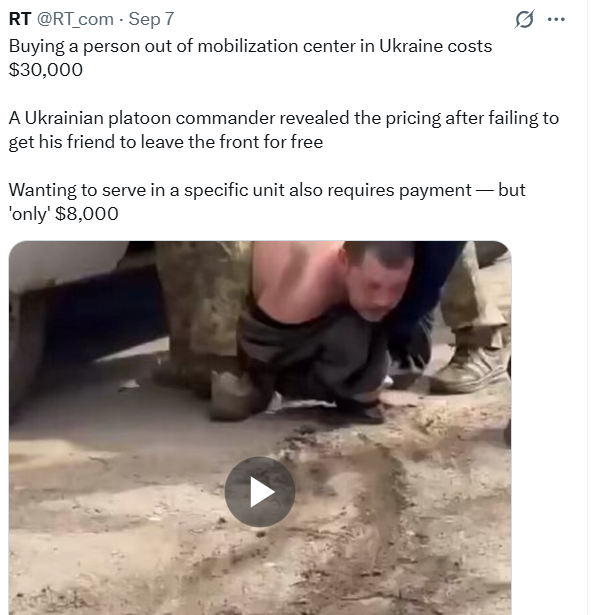The height and width of the screenshot is (615, 591).
Task: Open the RT profile via display name
Action: [20, 19]
